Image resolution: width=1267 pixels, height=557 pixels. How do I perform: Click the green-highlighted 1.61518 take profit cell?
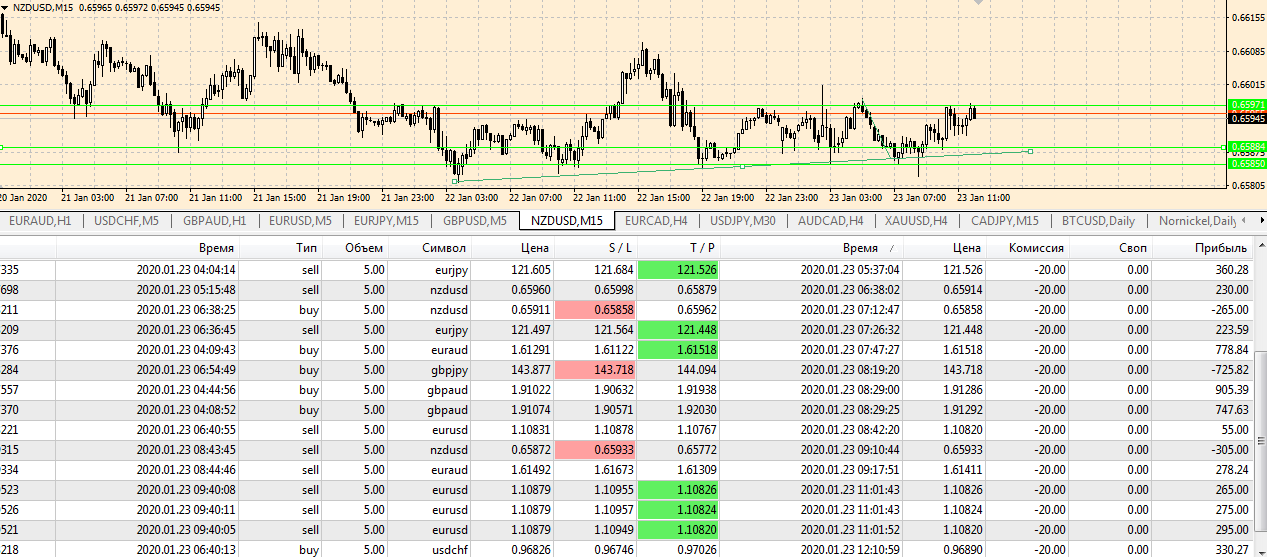tap(678, 350)
